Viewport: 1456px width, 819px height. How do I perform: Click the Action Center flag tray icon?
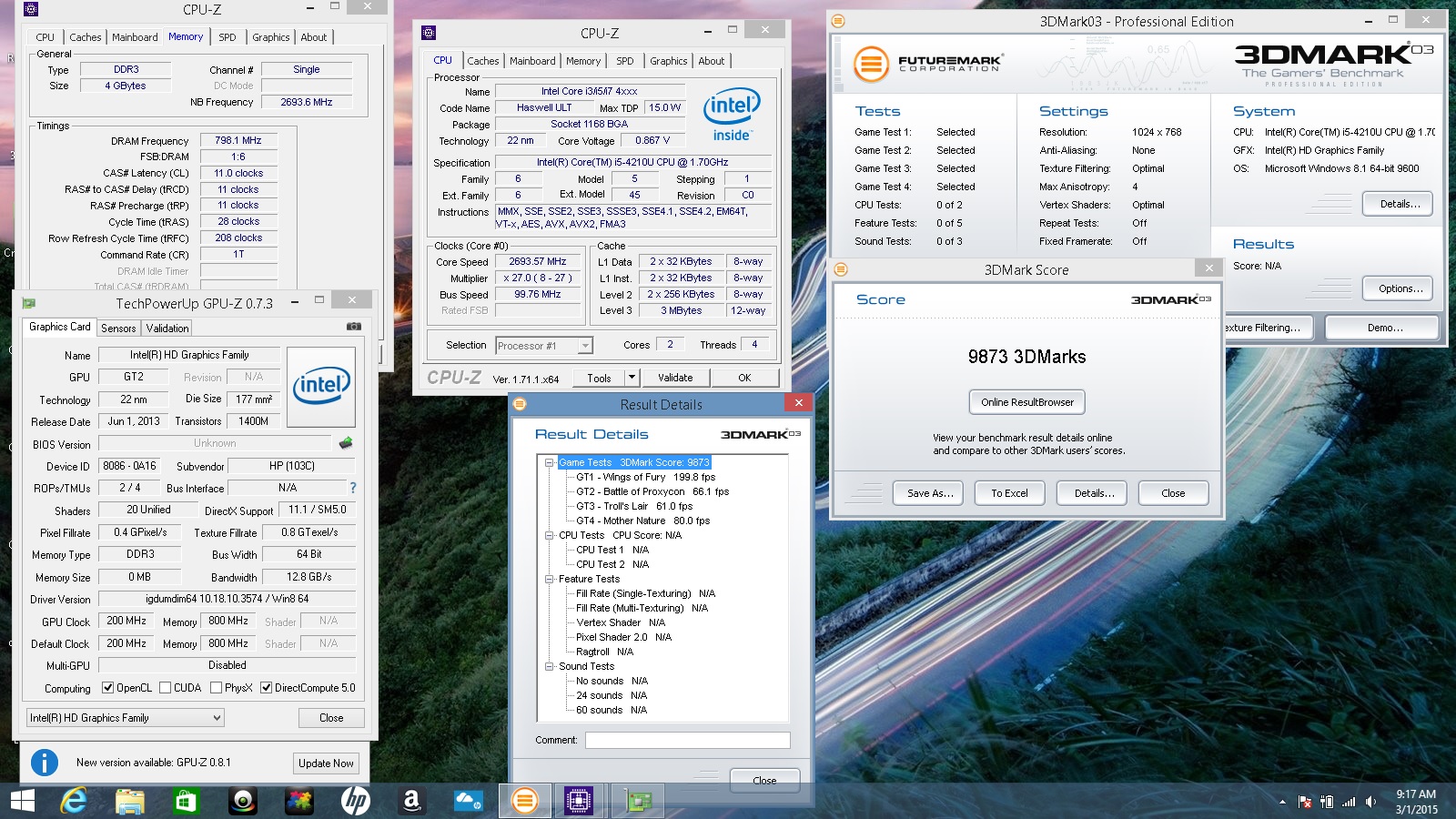click(x=1305, y=802)
